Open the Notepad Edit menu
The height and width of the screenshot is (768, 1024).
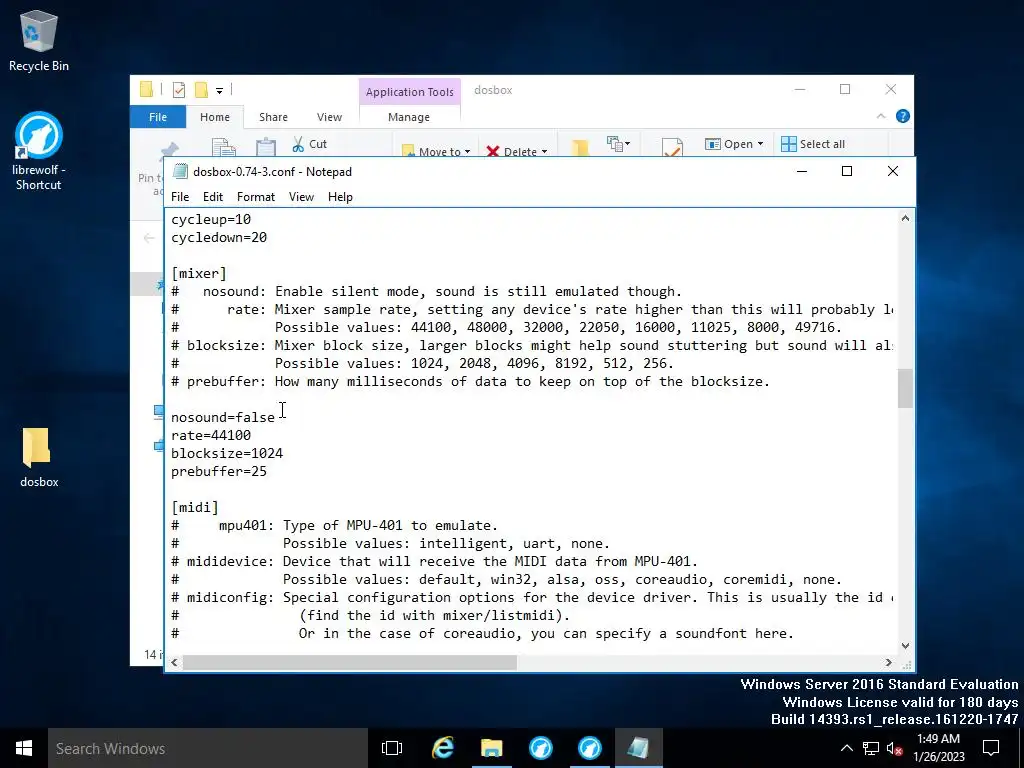pyautogui.click(x=213, y=197)
